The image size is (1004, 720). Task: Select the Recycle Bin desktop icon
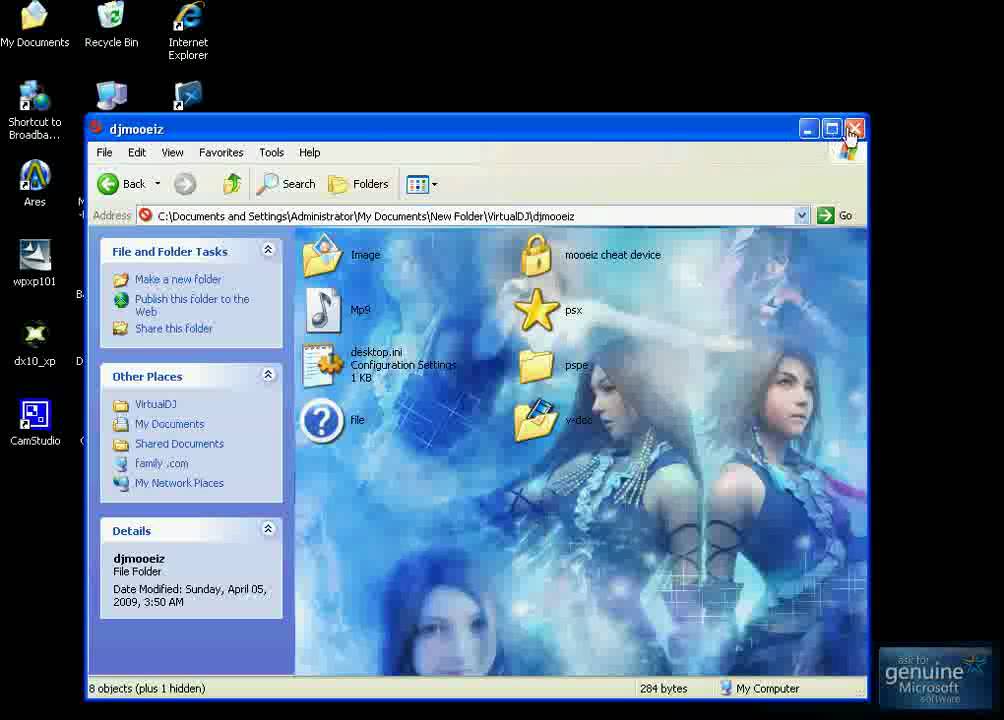(x=111, y=26)
